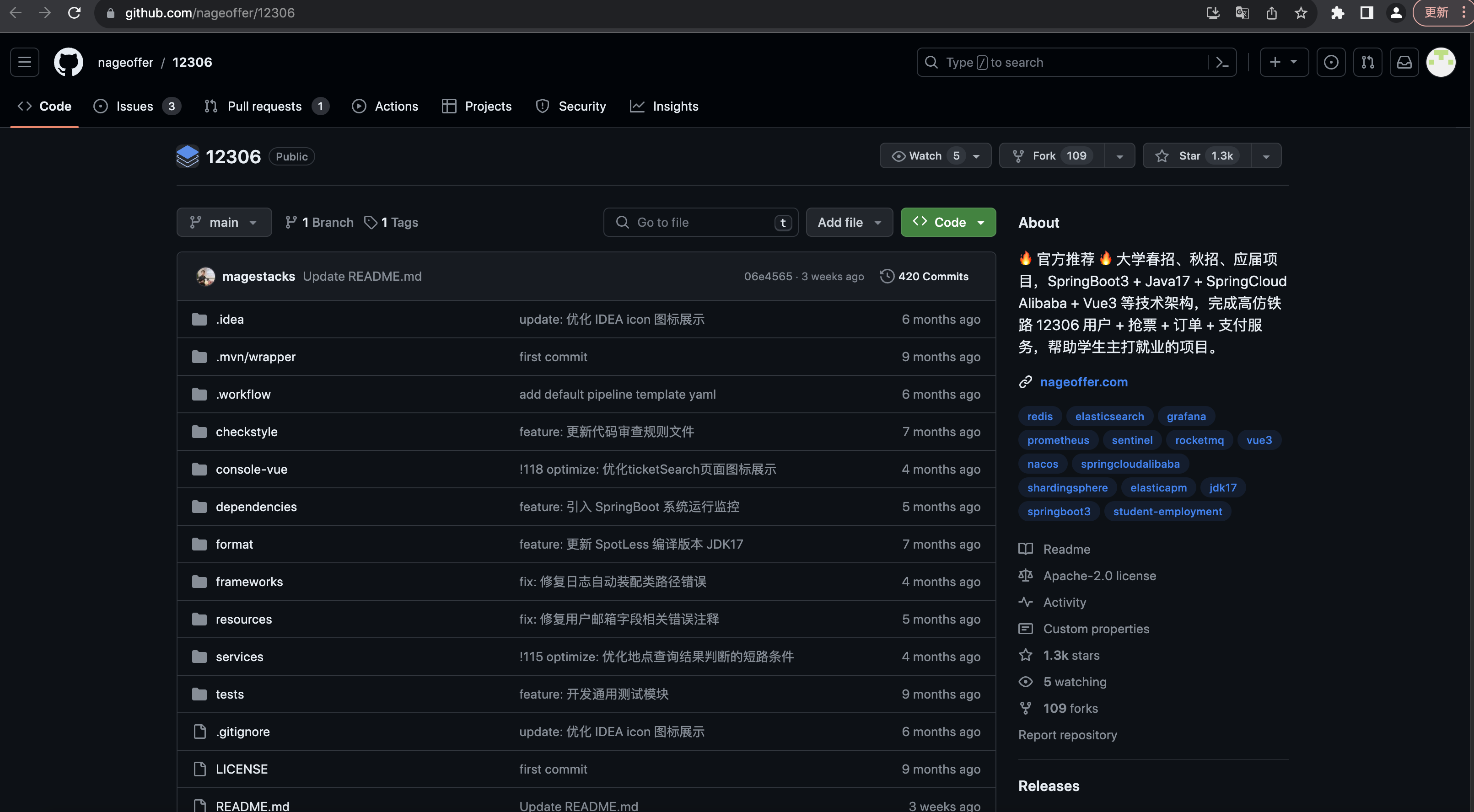The image size is (1474, 812).
Task: Click the install app icon in address bar
Action: [x=1212, y=13]
